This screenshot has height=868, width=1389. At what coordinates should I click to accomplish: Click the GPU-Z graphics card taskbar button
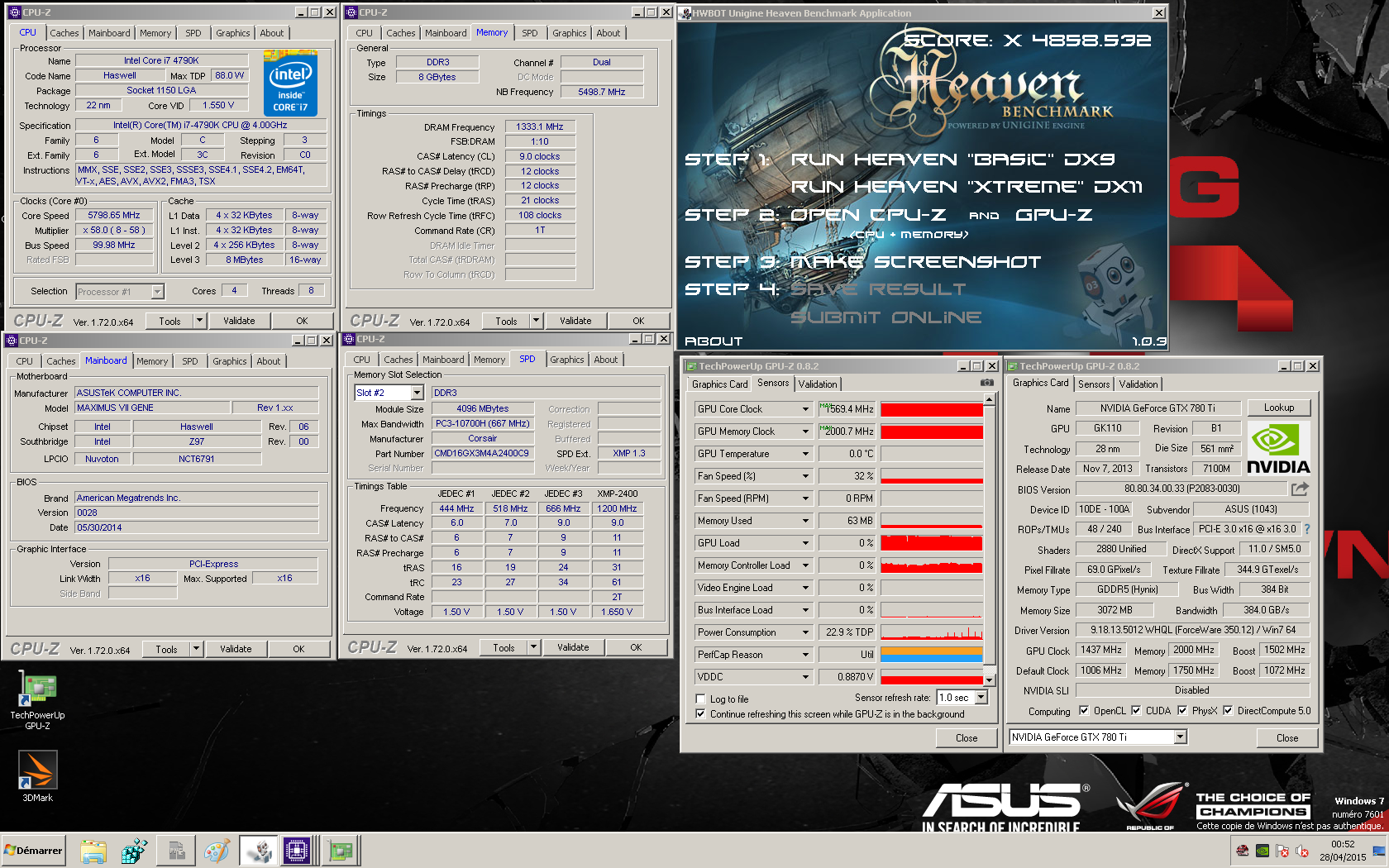pyautogui.click(x=340, y=851)
